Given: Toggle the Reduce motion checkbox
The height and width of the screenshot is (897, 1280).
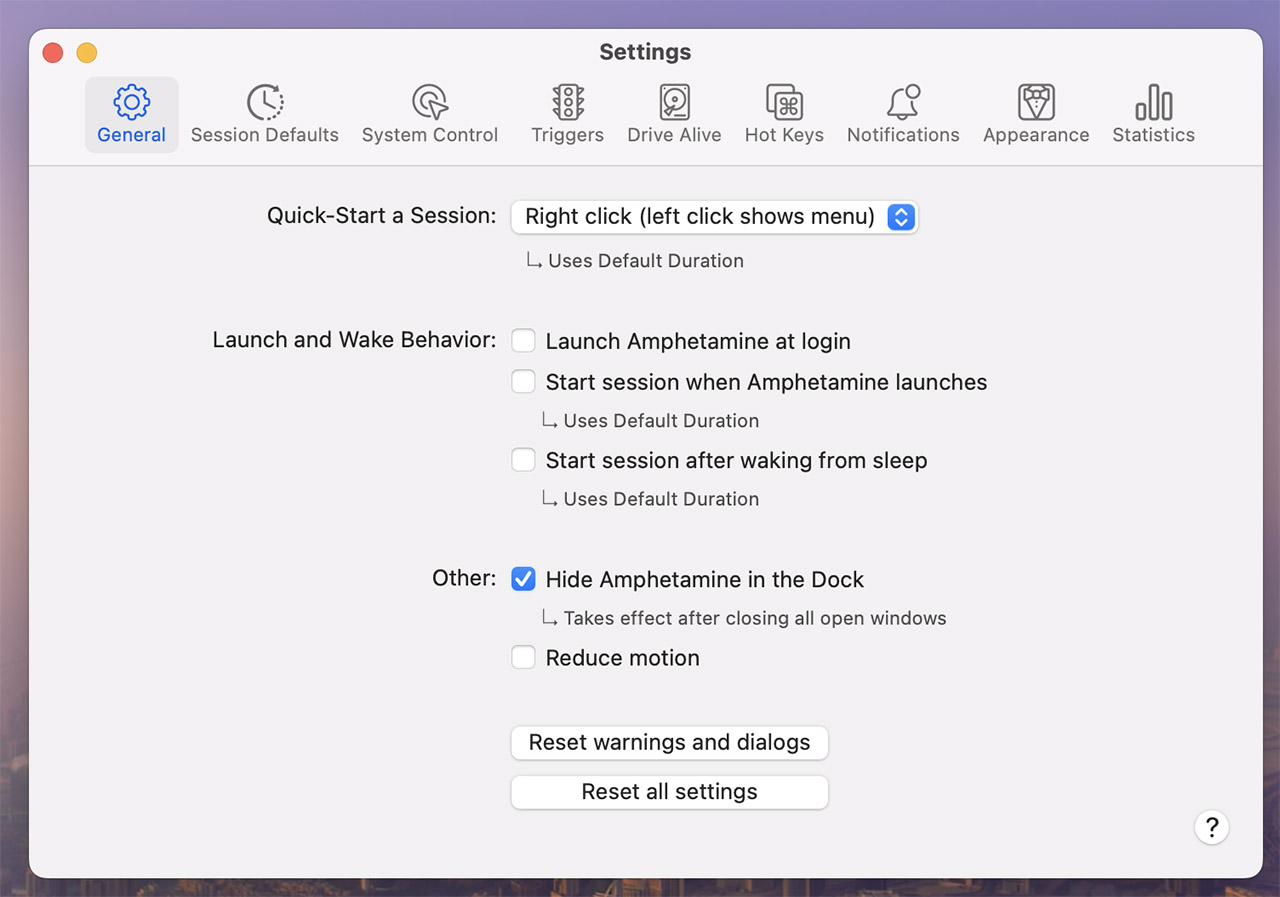Looking at the screenshot, I should [x=524, y=658].
